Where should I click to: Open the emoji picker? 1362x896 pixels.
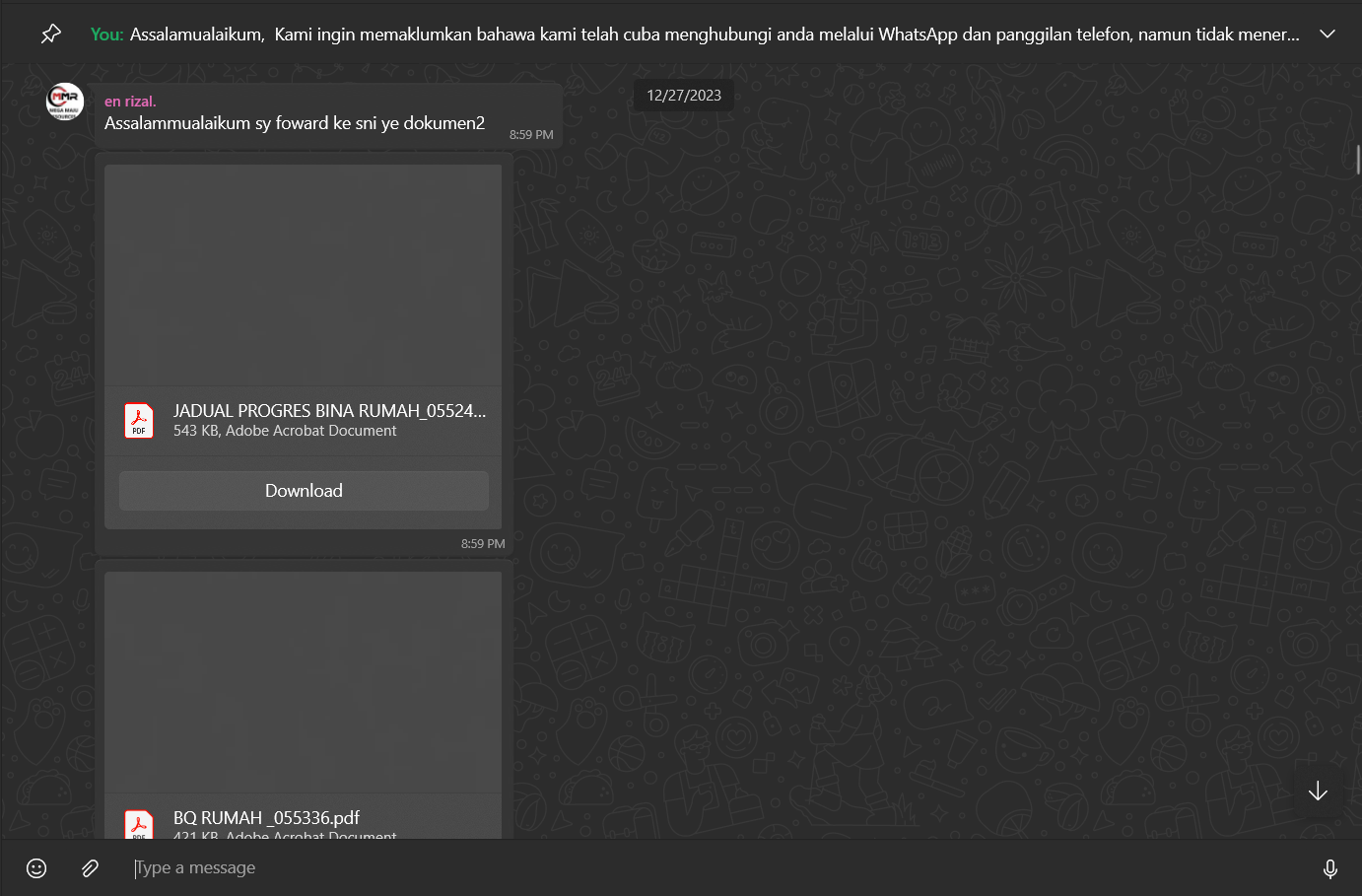(x=36, y=868)
